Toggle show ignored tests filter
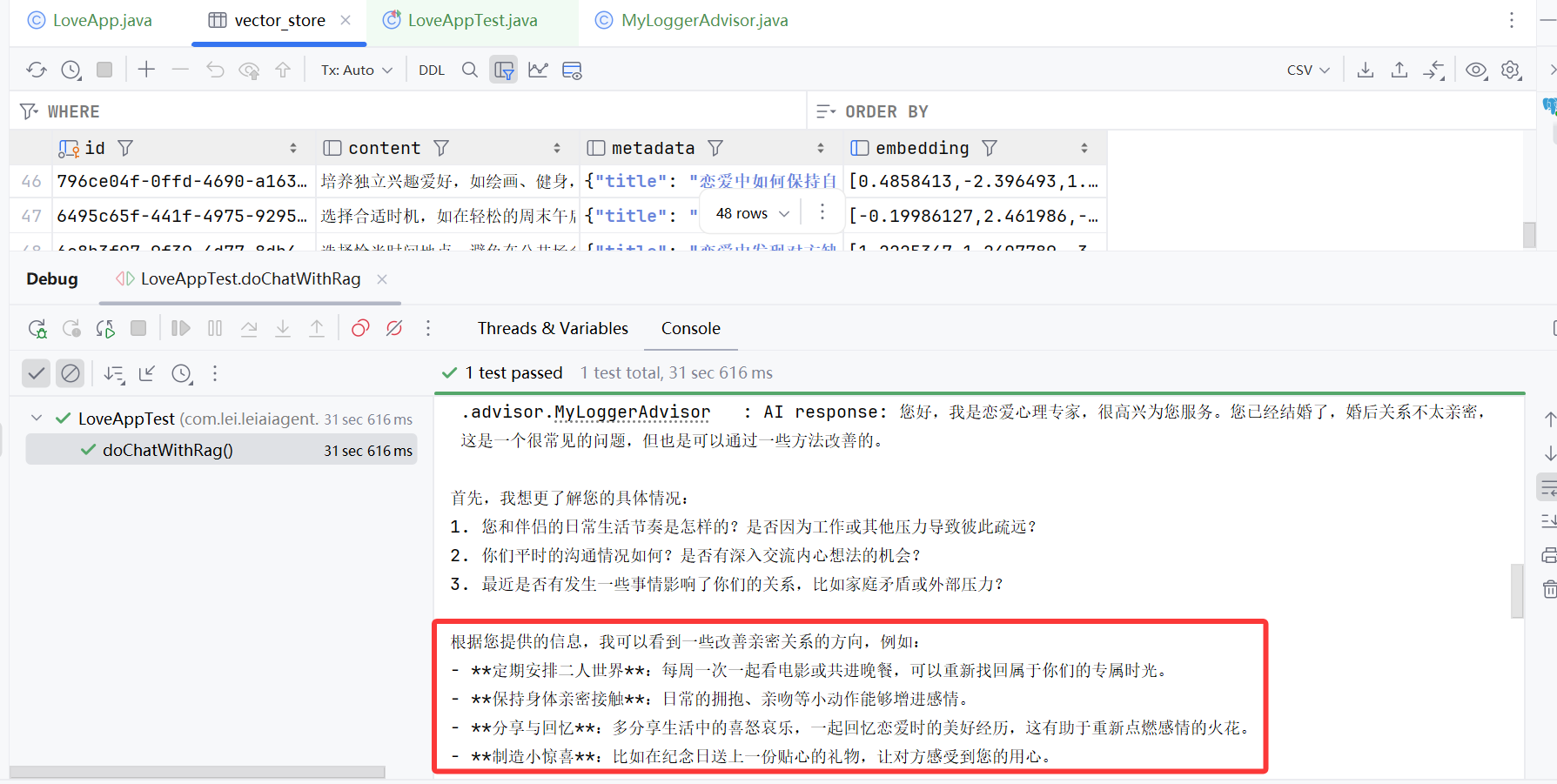 pos(70,373)
